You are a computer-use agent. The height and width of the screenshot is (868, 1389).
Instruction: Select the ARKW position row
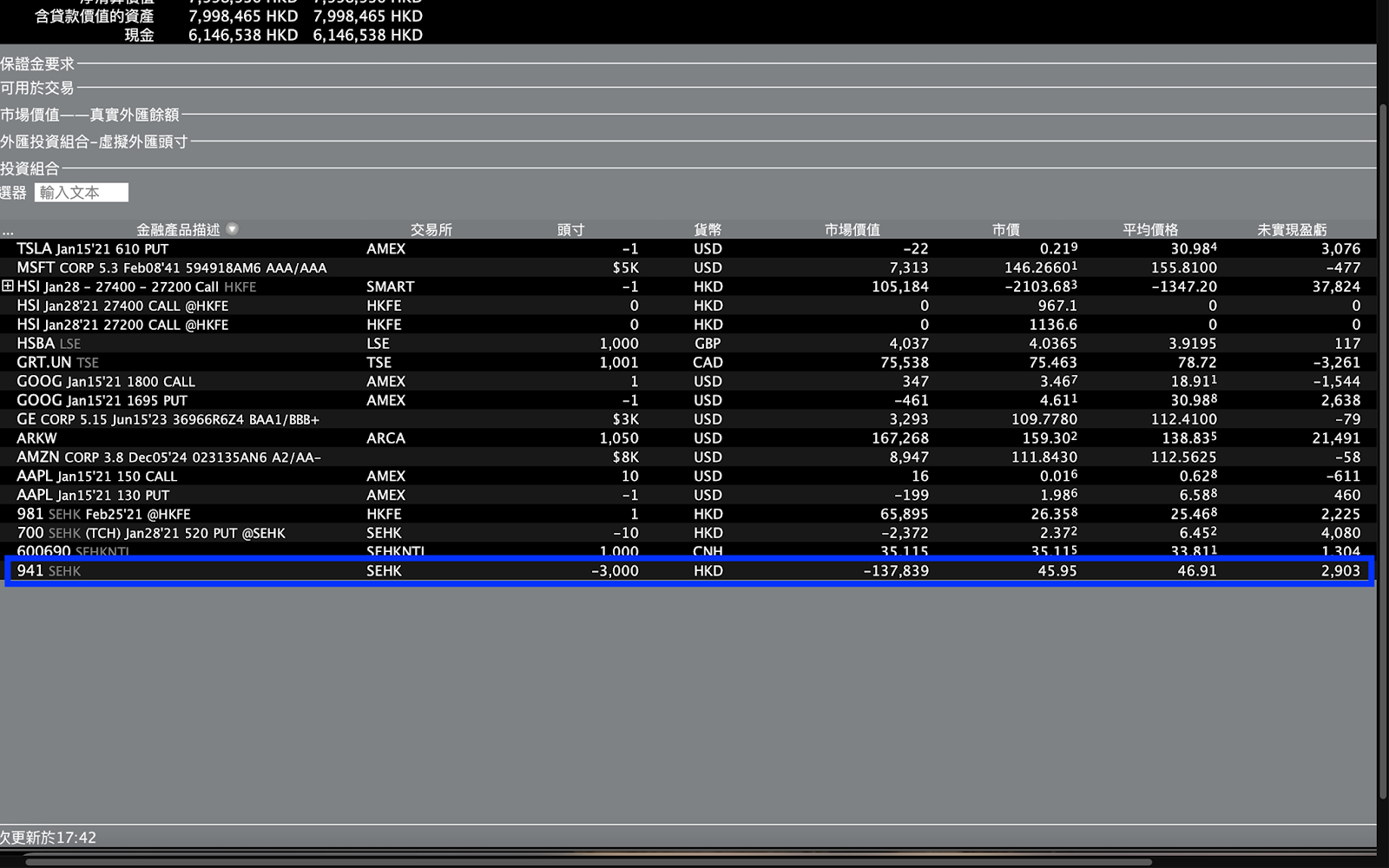pos(688,438)
